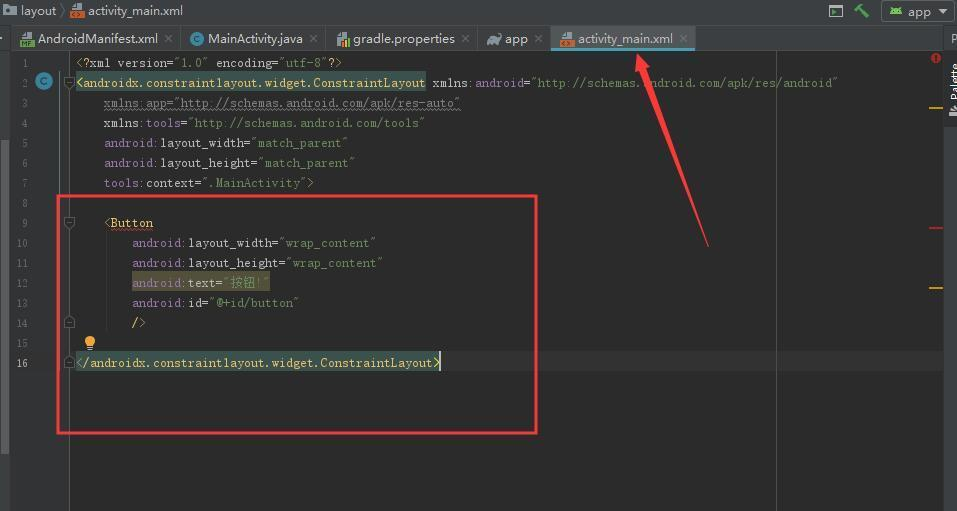Click the related class gutter icon on line 2

[x=44, y=82]
